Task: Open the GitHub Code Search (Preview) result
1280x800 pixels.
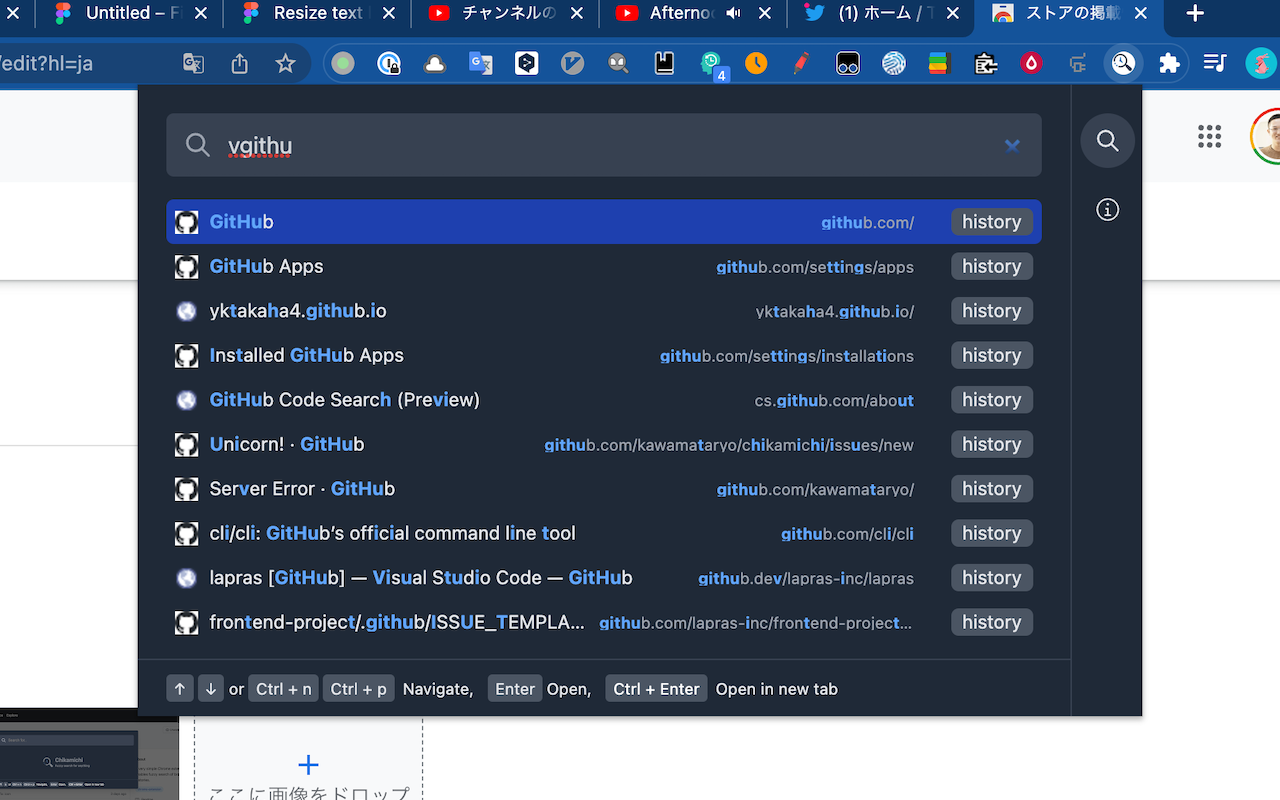Action: click(343, 399)
